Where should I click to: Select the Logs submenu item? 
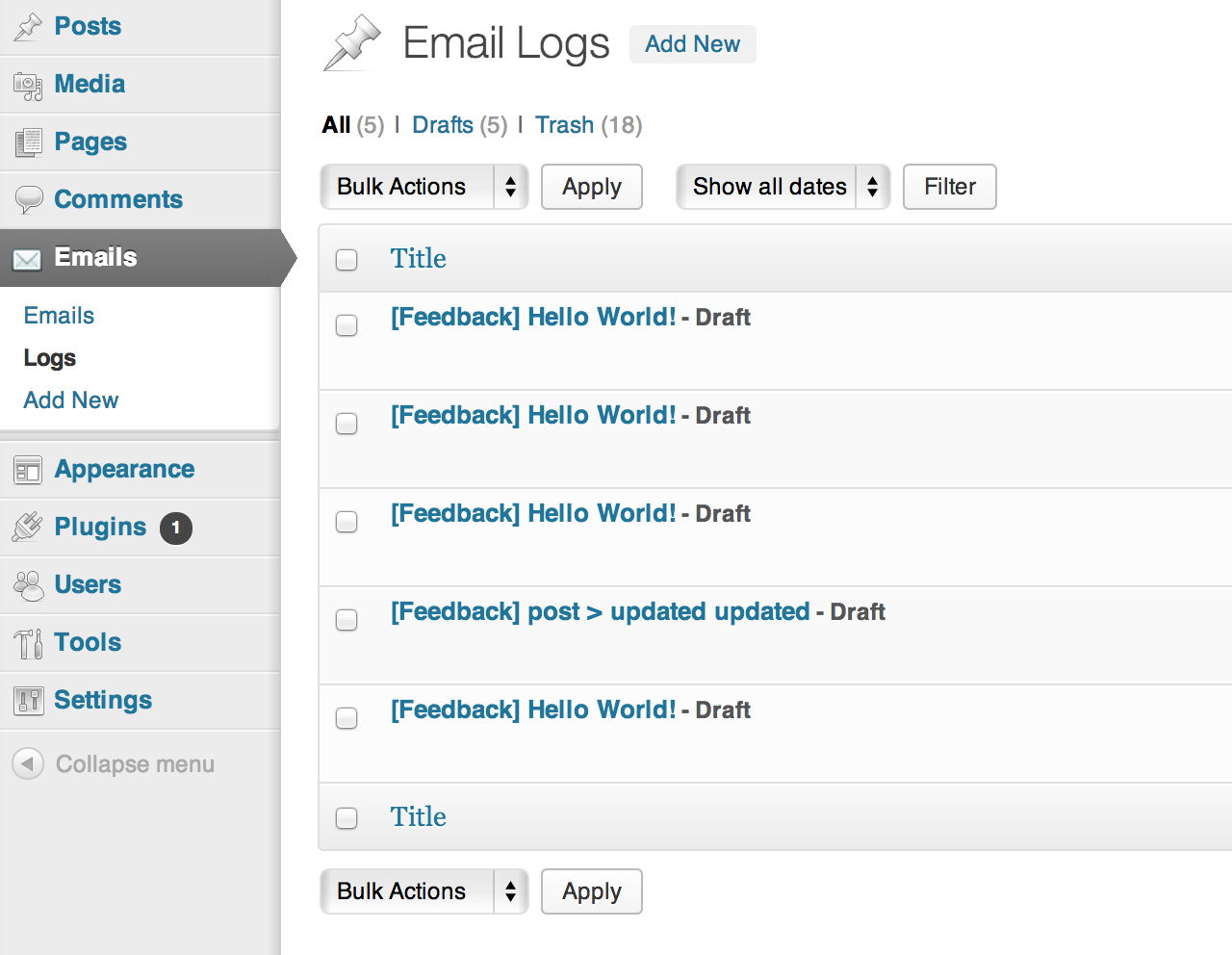click(x=50, y=358)
